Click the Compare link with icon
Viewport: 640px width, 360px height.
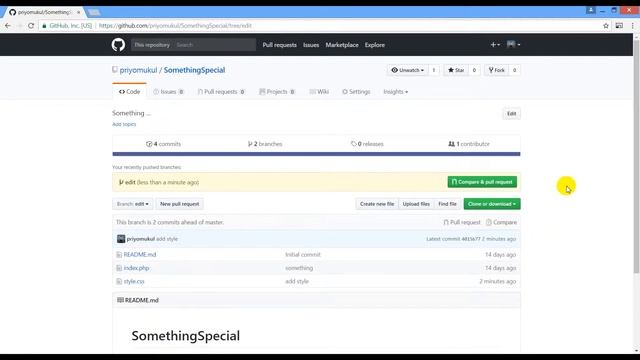(x=501, y=222)
